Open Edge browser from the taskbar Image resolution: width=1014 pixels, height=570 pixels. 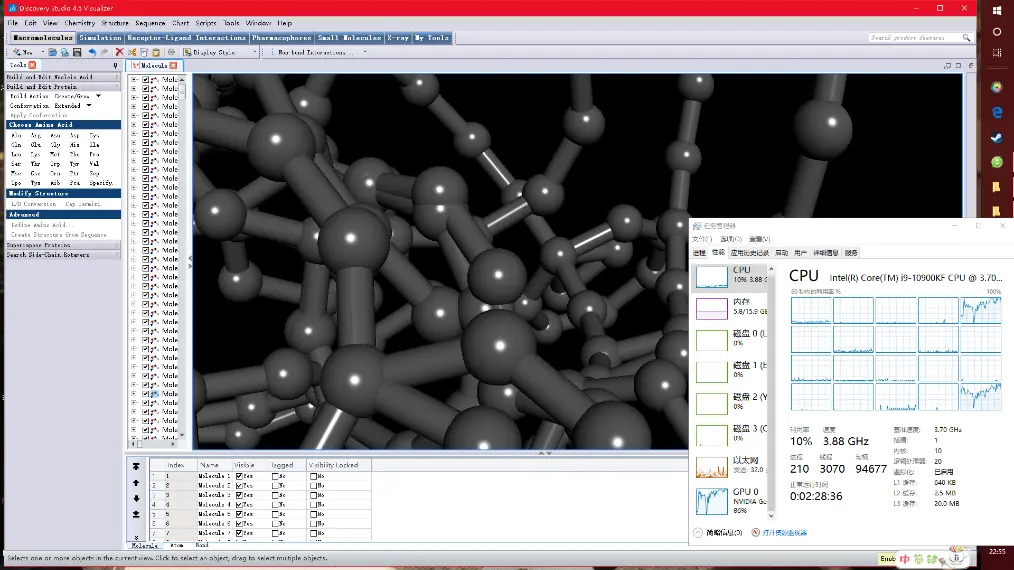coord(997,113)
